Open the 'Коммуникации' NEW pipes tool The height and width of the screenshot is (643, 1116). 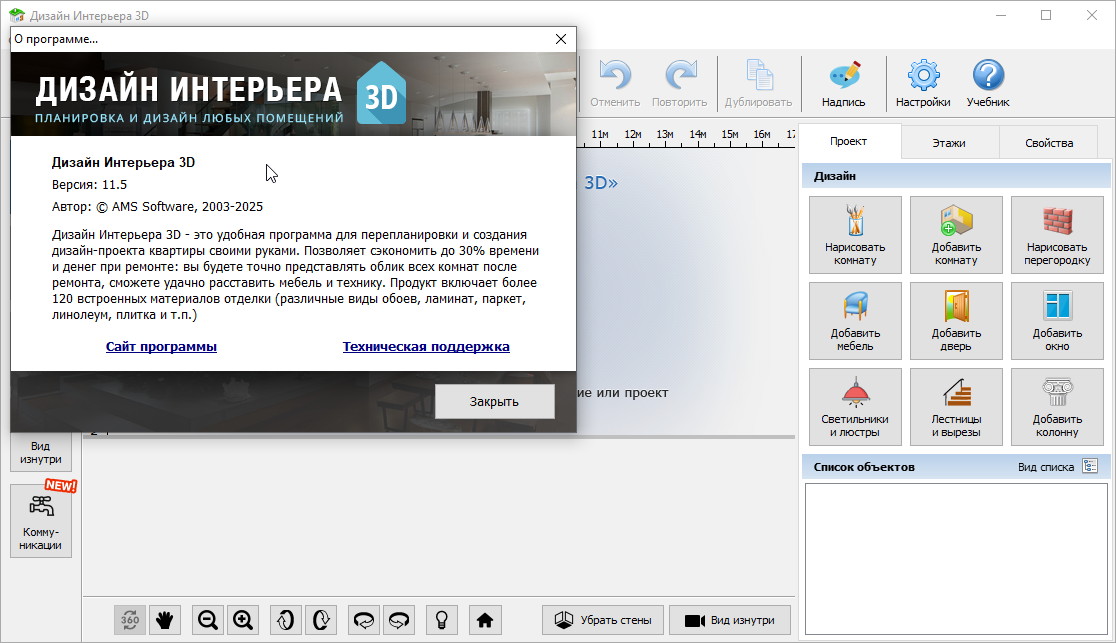pos(41,521)
